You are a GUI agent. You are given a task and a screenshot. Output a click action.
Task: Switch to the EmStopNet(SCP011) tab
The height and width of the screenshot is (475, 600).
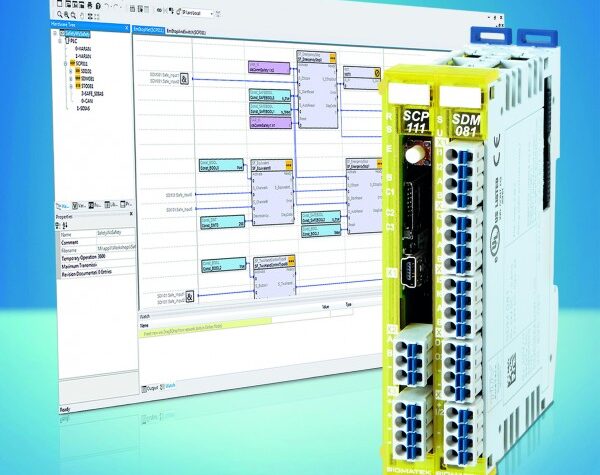pos(148,30)
